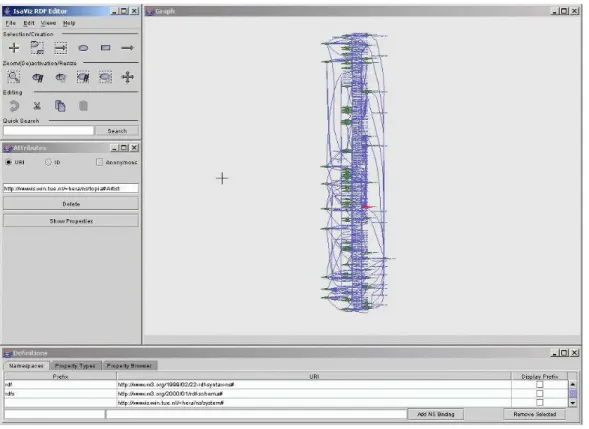Click the Delete button in Attributes
The image size is (589, 429).
coord(71,204)
